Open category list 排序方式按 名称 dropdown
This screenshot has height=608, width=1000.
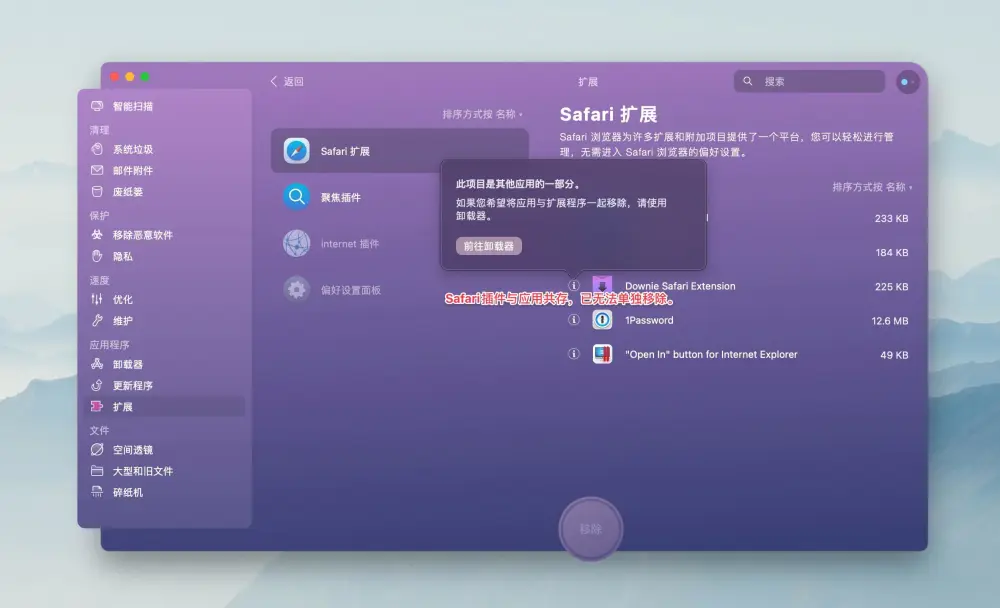(x=482, y=114)
